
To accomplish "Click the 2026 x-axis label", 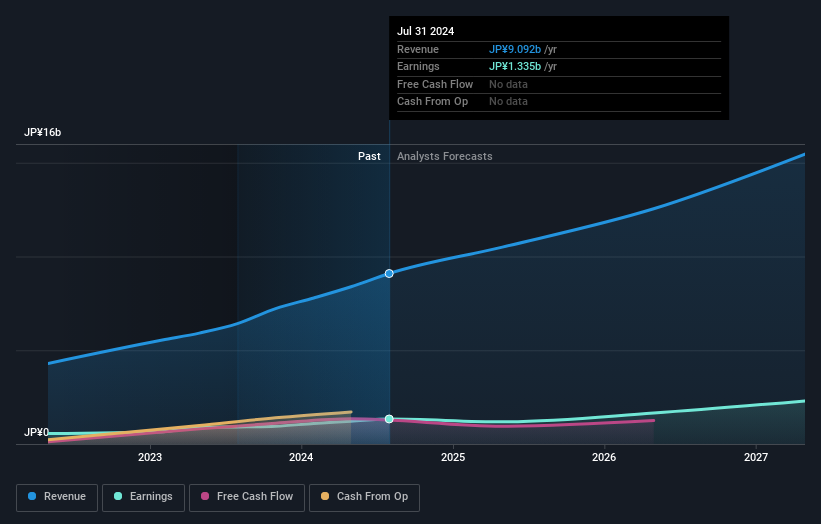I will coord(604,458).
